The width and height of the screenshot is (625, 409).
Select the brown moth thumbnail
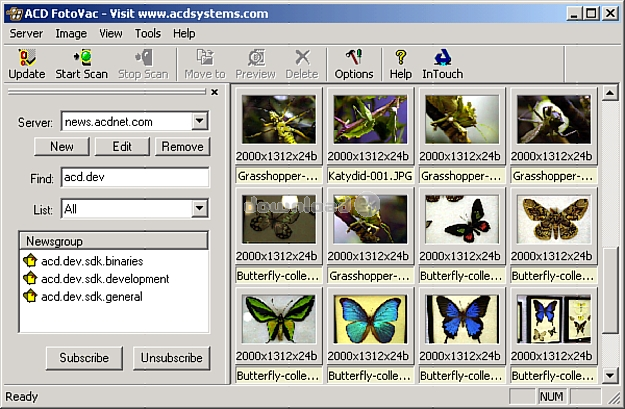click(x=554, y=219)
